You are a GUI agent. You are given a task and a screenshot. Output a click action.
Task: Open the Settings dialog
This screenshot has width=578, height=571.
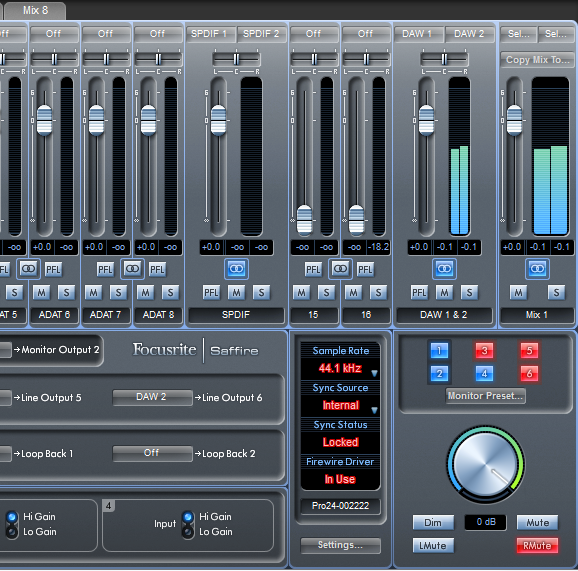point(340,545)
